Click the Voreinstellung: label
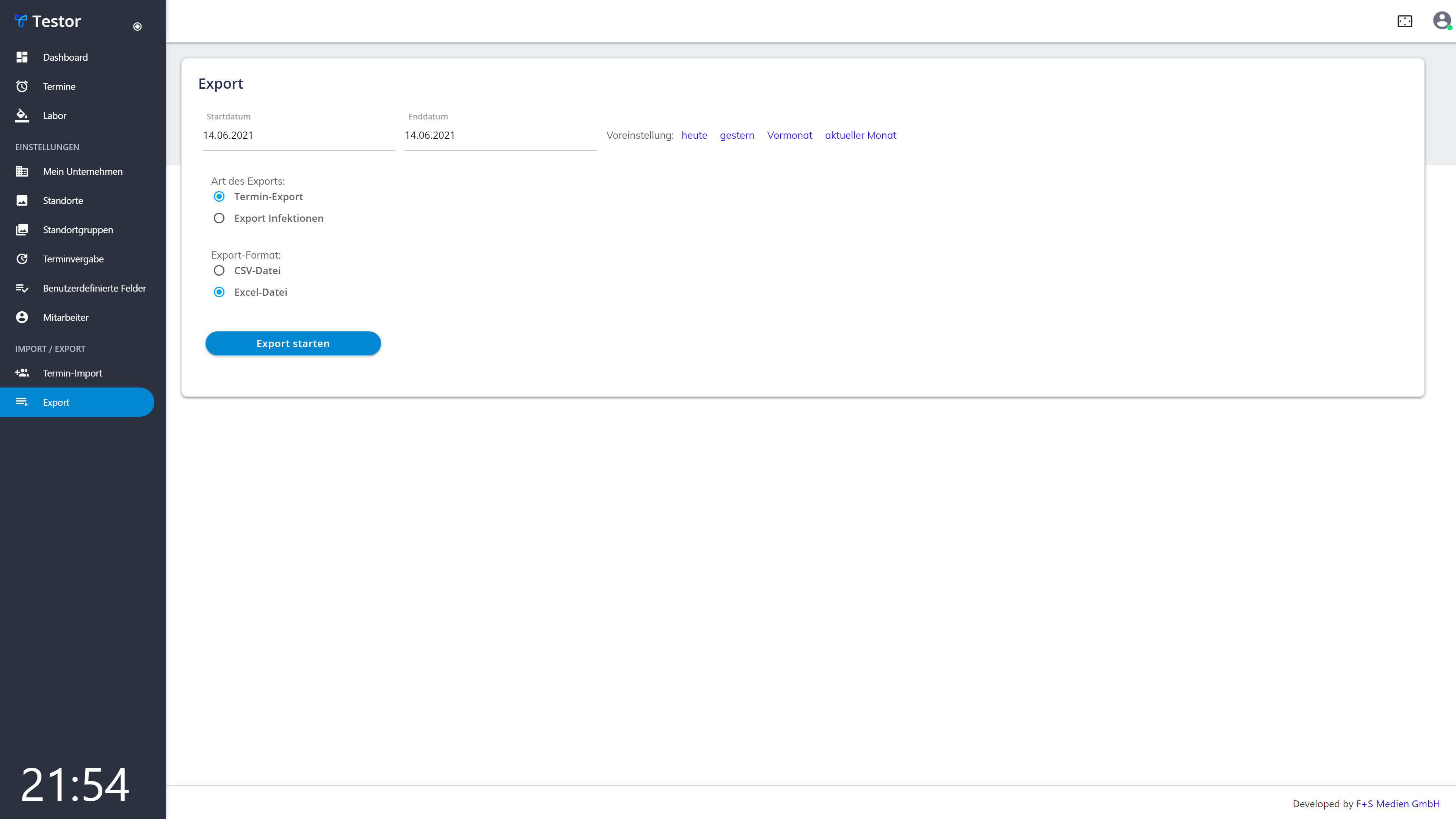The width and height of the screenshot is (1456, 819). tap(640, 136)
